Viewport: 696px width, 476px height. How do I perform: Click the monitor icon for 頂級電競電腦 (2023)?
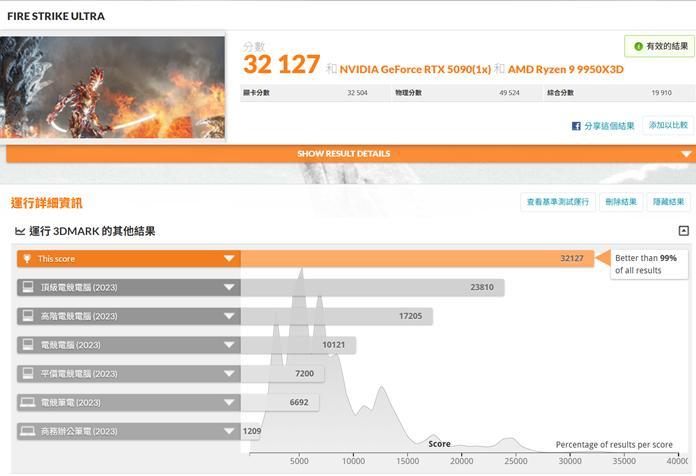(x=27, y=288)
